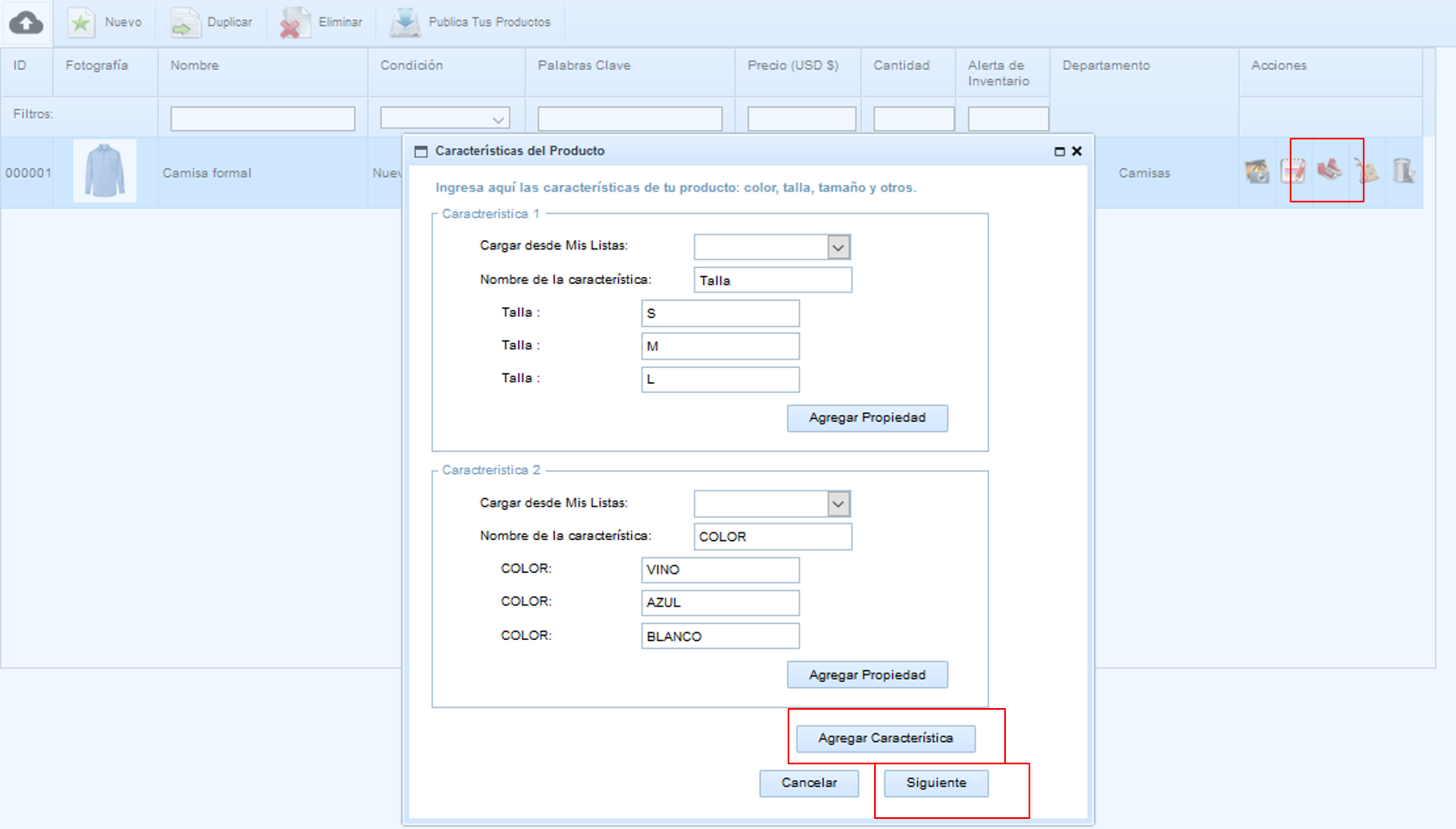Click the Nuevo toolbar button
This screenshot has height=829, width=1456.
coord(106,23)
